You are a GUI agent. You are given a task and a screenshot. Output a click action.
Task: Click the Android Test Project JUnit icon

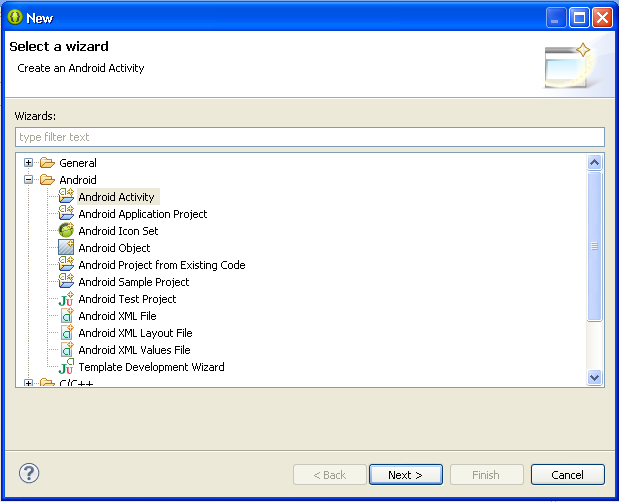tap(66, 298)
